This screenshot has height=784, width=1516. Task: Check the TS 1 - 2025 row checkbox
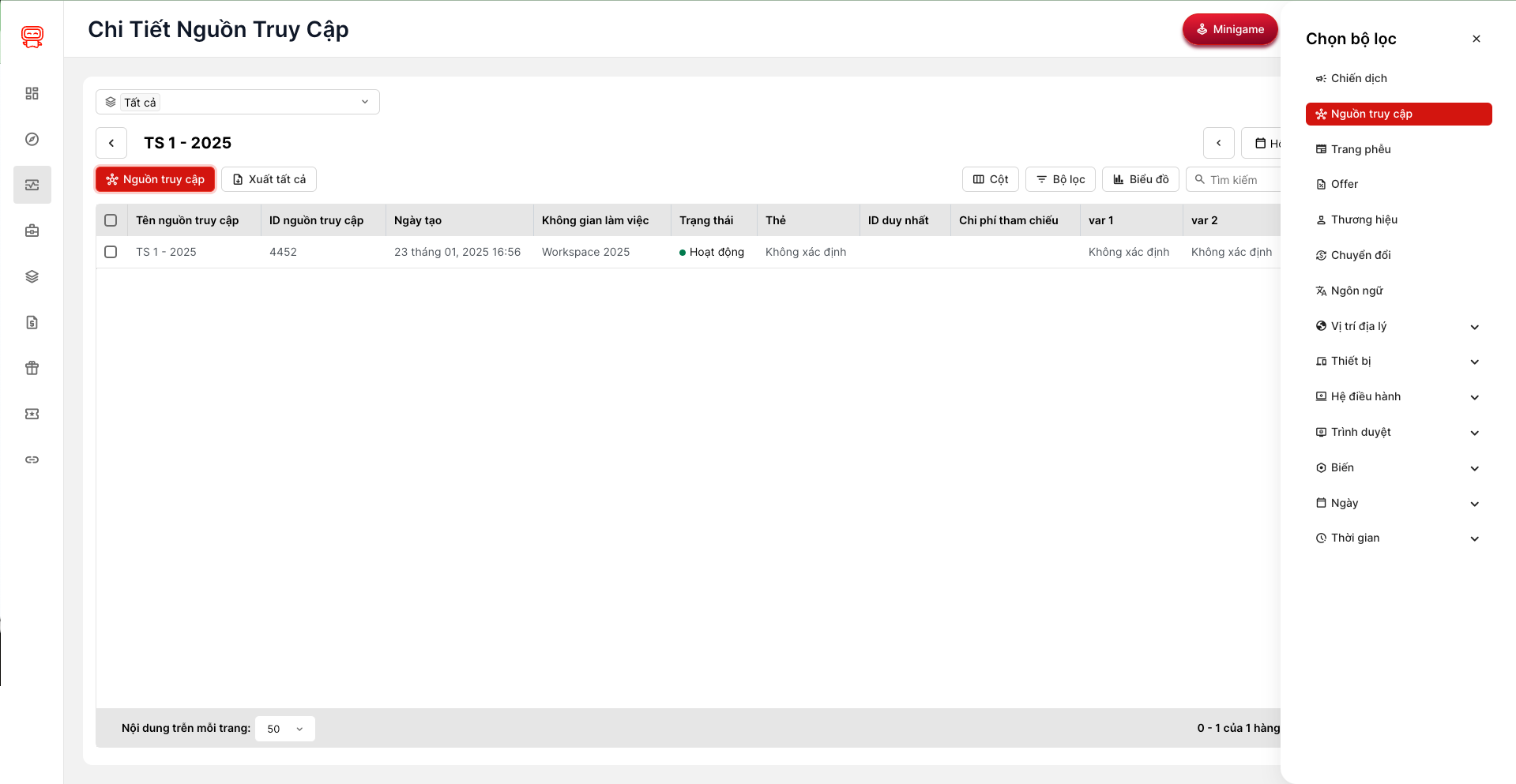[x=111, y=252]
